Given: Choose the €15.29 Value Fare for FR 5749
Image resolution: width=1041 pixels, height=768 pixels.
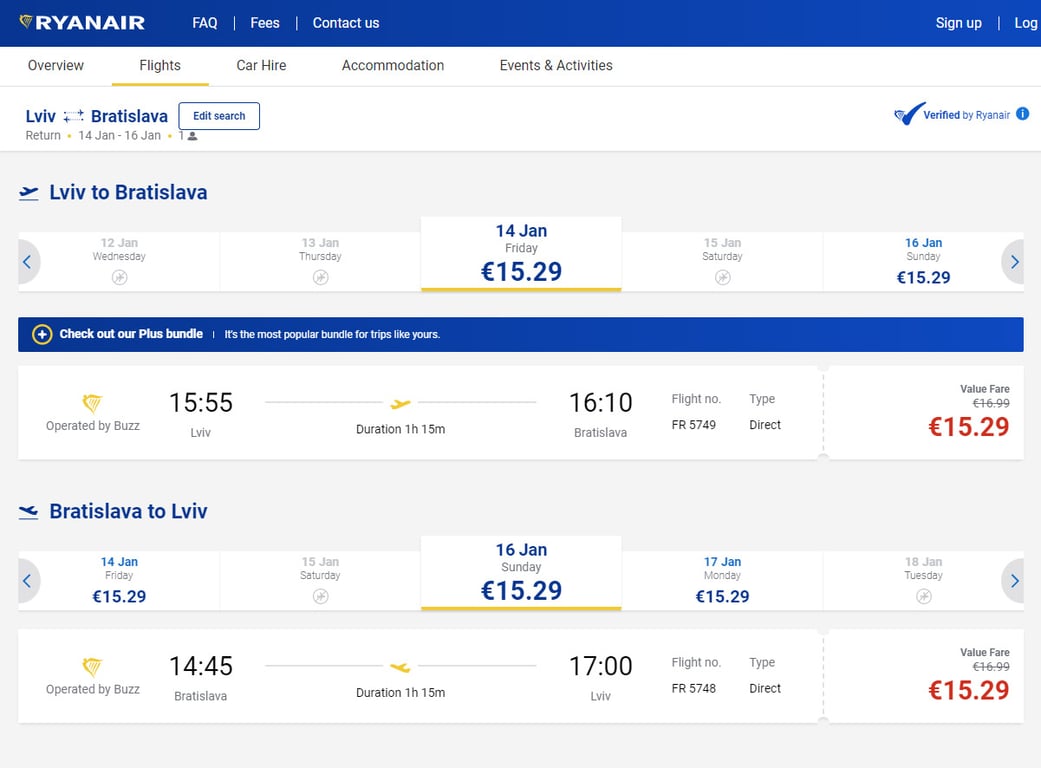Looking at the screenshot, I should (968, 426).
